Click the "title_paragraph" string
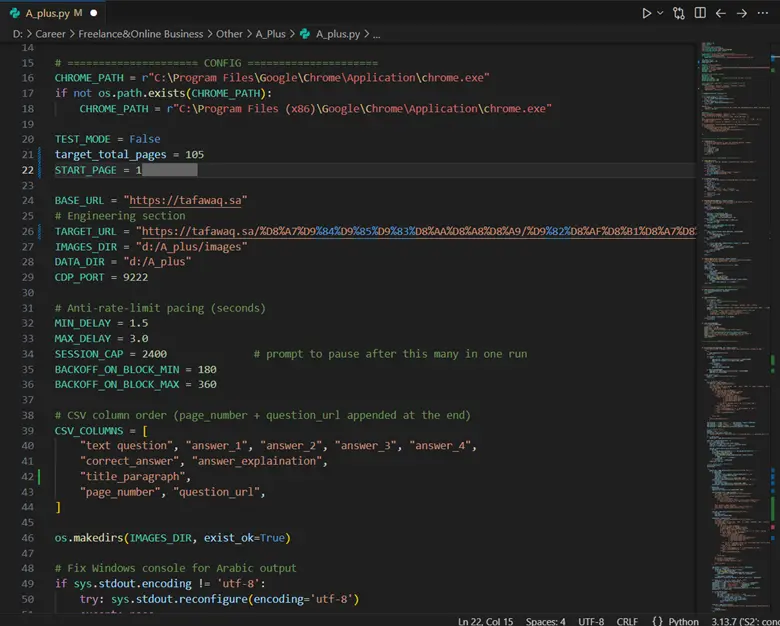The image size is (780, 626). tap(132, 477)
